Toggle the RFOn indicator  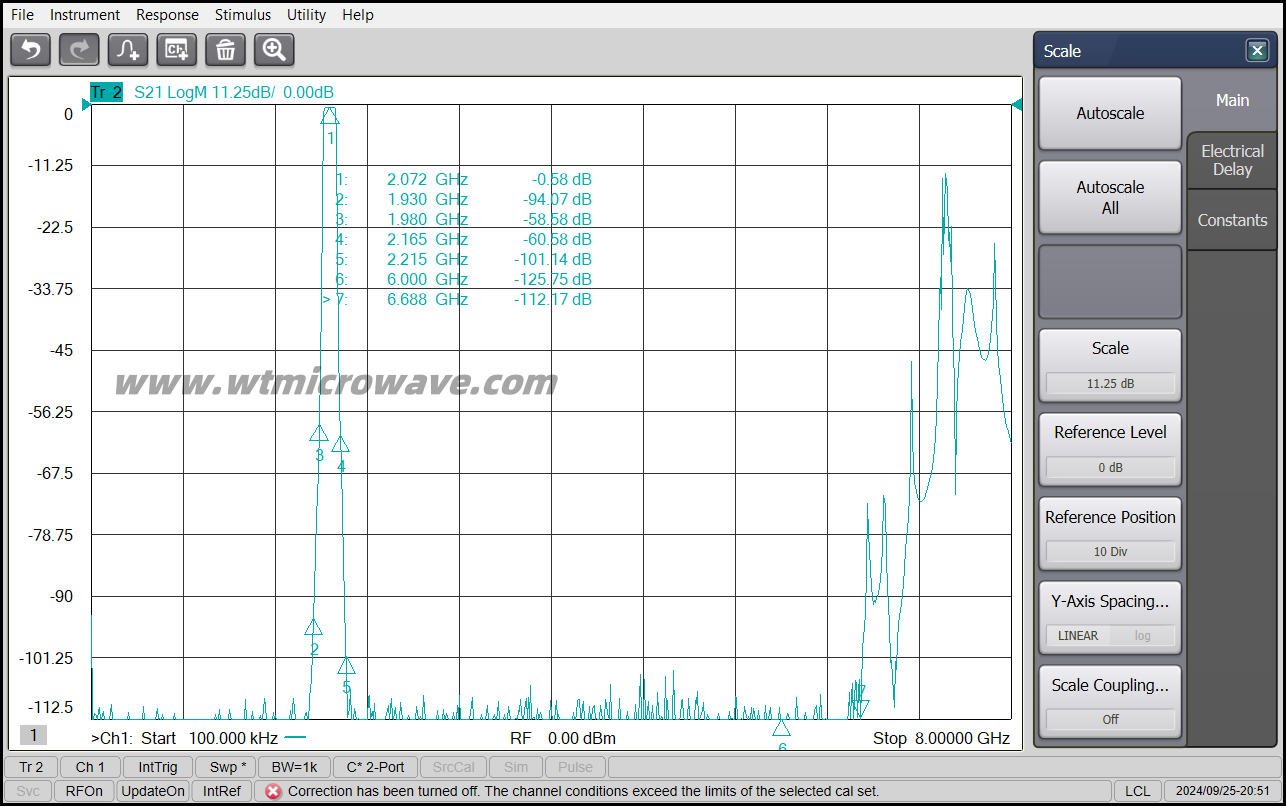84,790
